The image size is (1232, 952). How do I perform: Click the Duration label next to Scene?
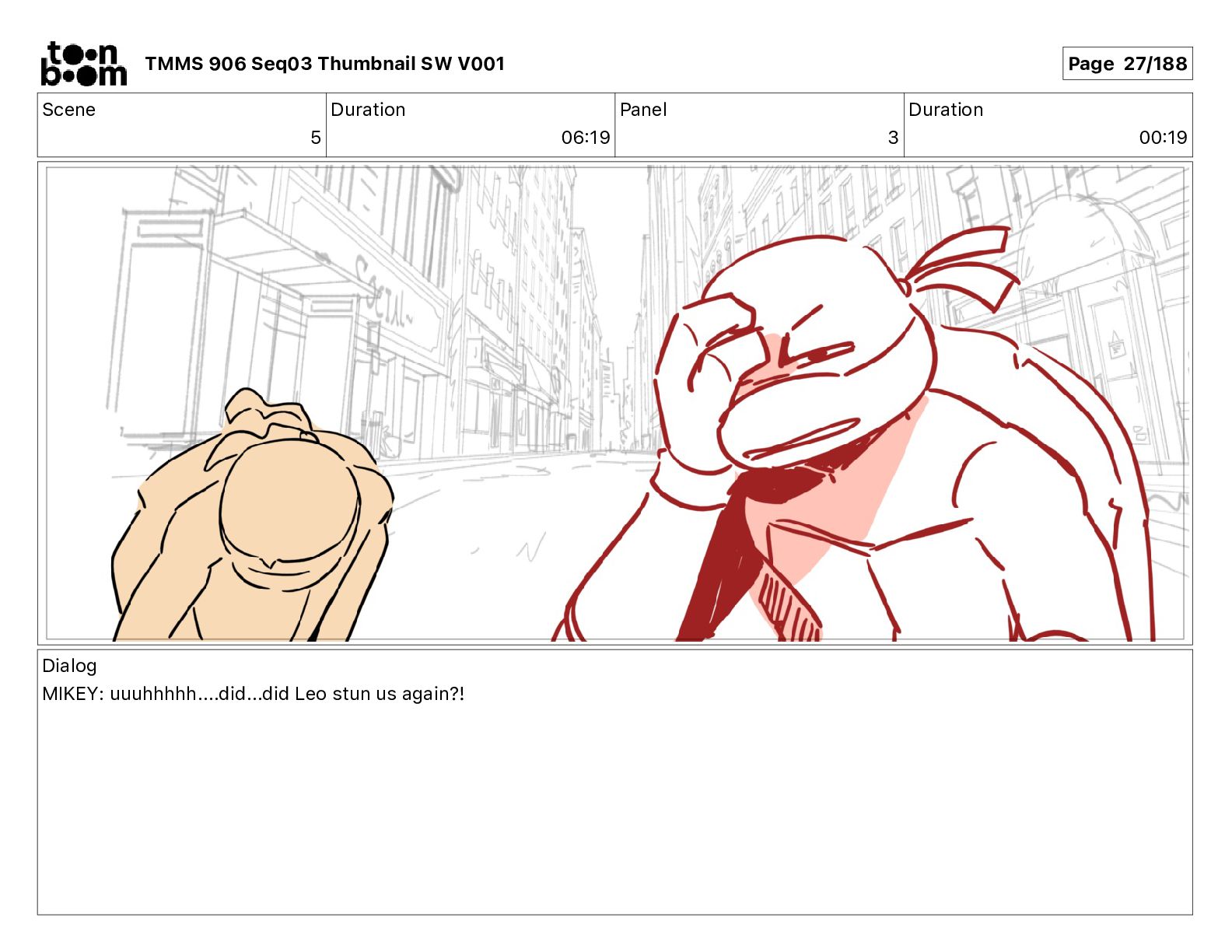(369, 110)
